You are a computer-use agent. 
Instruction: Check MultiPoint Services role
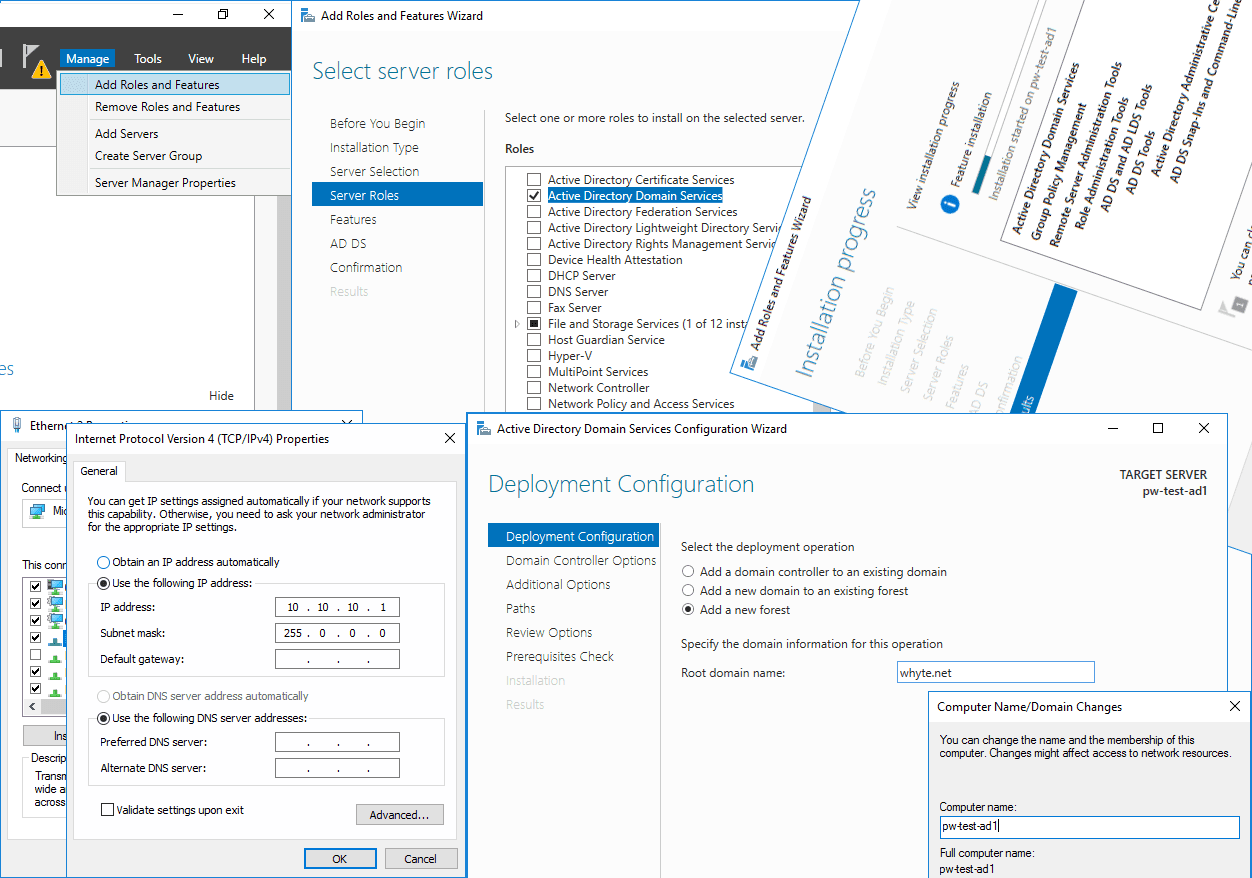pyautogui.click(x=534, y=372)
